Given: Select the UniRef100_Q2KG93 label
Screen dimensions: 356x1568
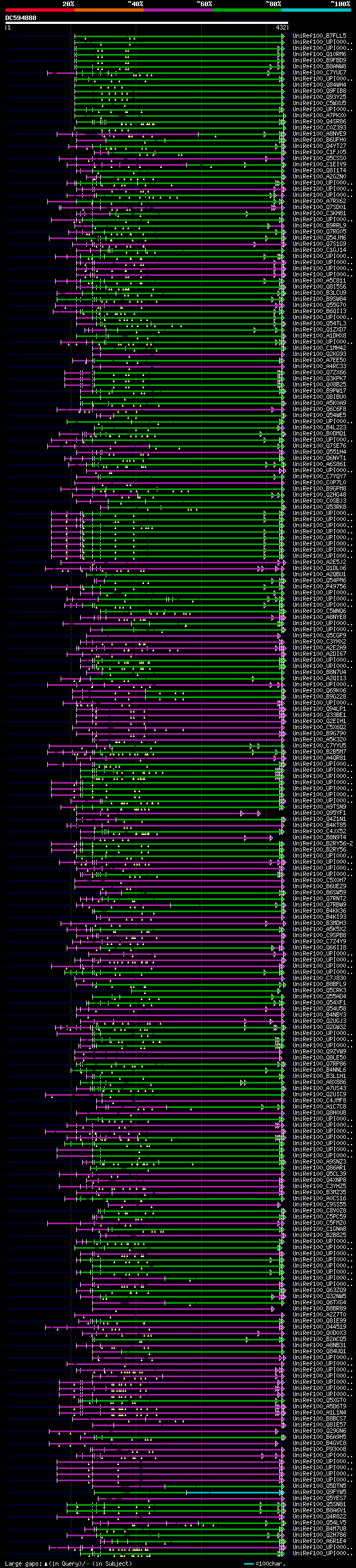Looking at the screenshot, I should pos(319,354).
